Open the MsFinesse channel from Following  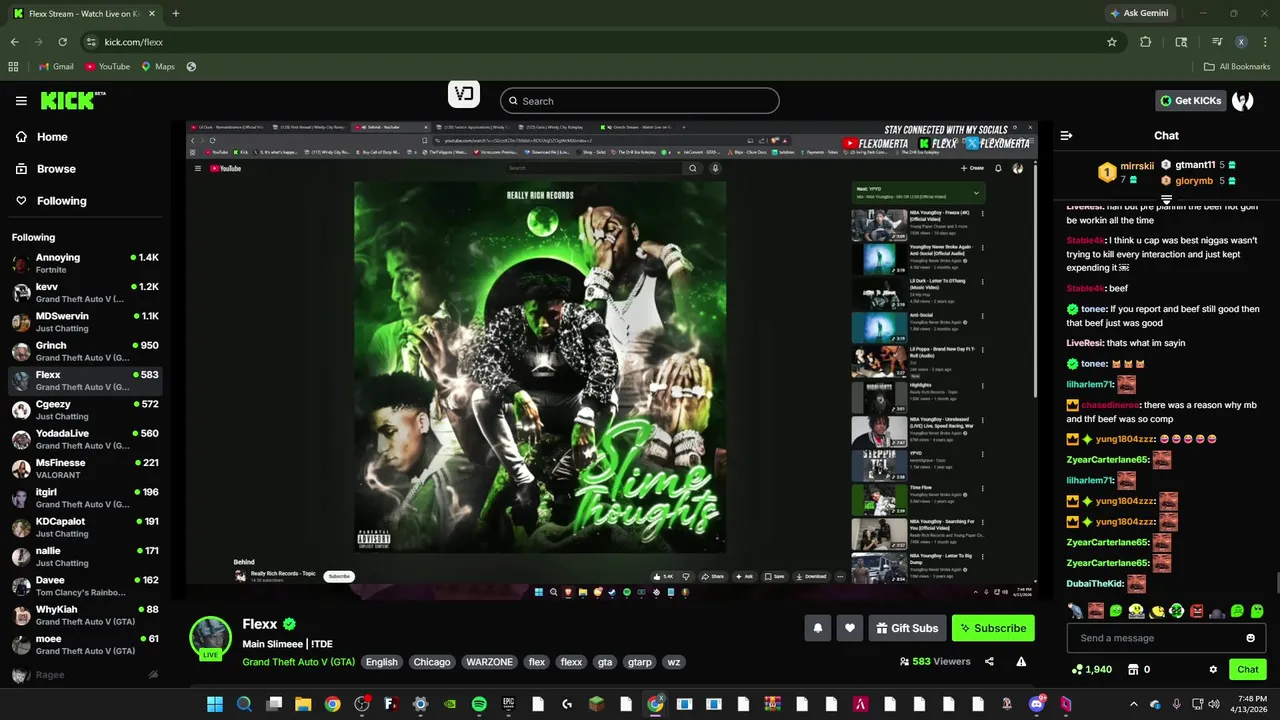(x=84, y=468)
